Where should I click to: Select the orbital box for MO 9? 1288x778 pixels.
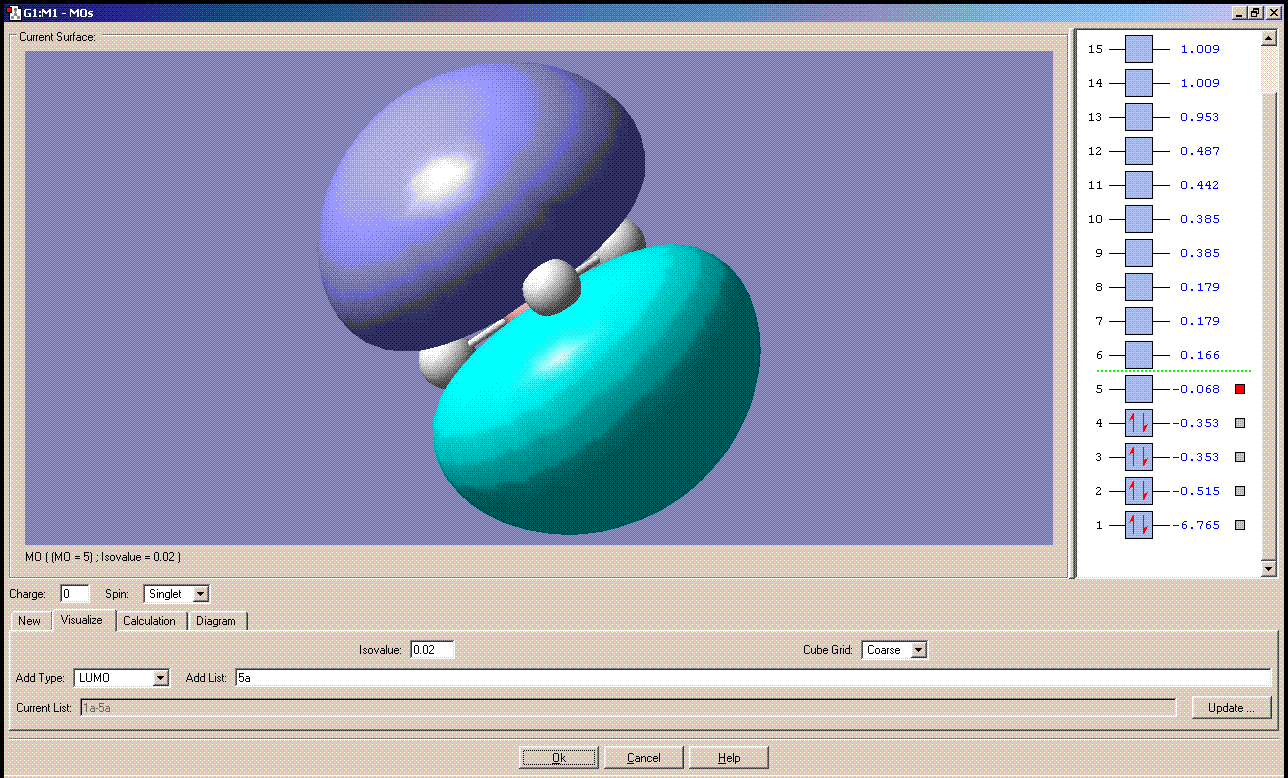pos(1139,253)
